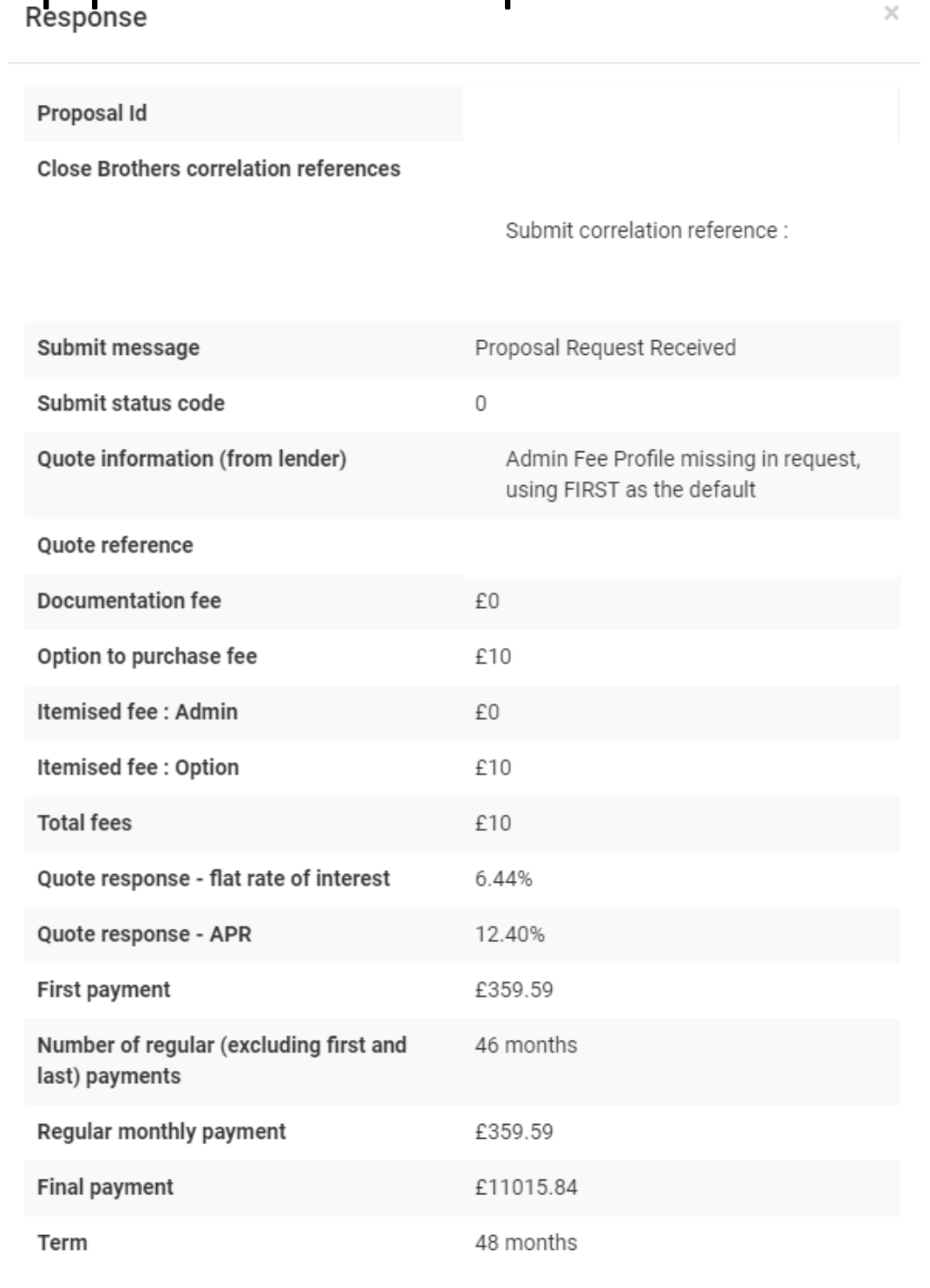930x1288 pixels.
Task: Click the 12.40% APR value
Action: click(x=509, y=935)
